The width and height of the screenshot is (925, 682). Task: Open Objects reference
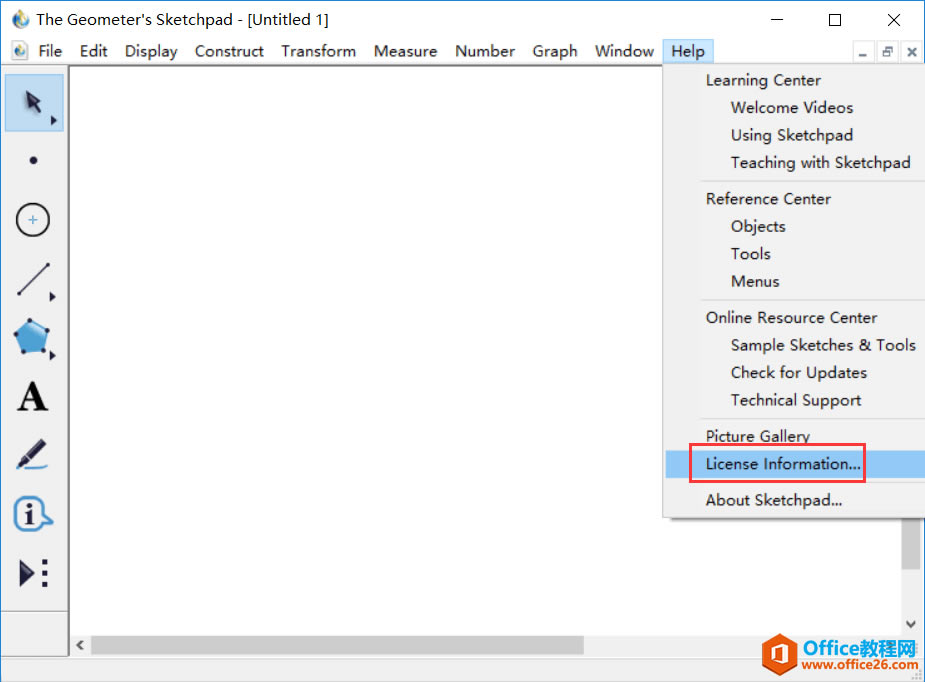(x=758, y=227)
